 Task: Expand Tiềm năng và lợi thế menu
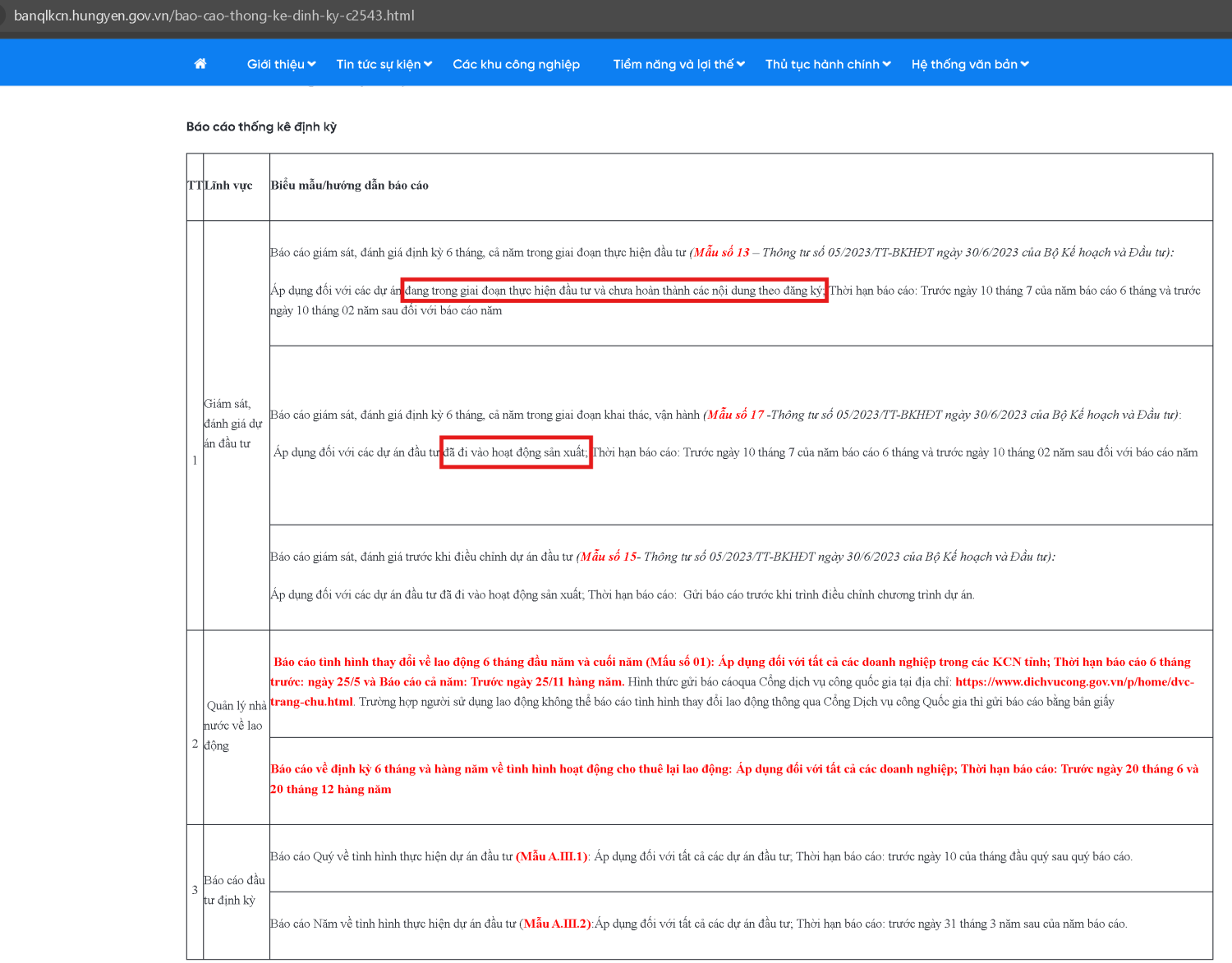pos(678,64)
